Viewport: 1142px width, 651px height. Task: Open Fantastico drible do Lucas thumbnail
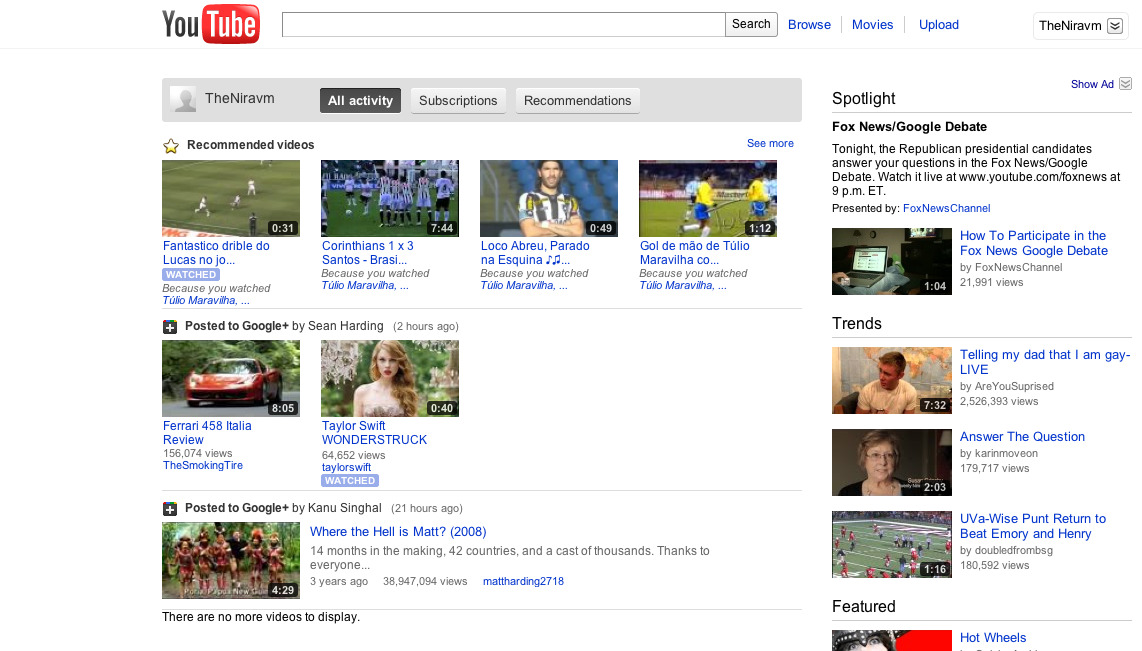pos(231,199)
